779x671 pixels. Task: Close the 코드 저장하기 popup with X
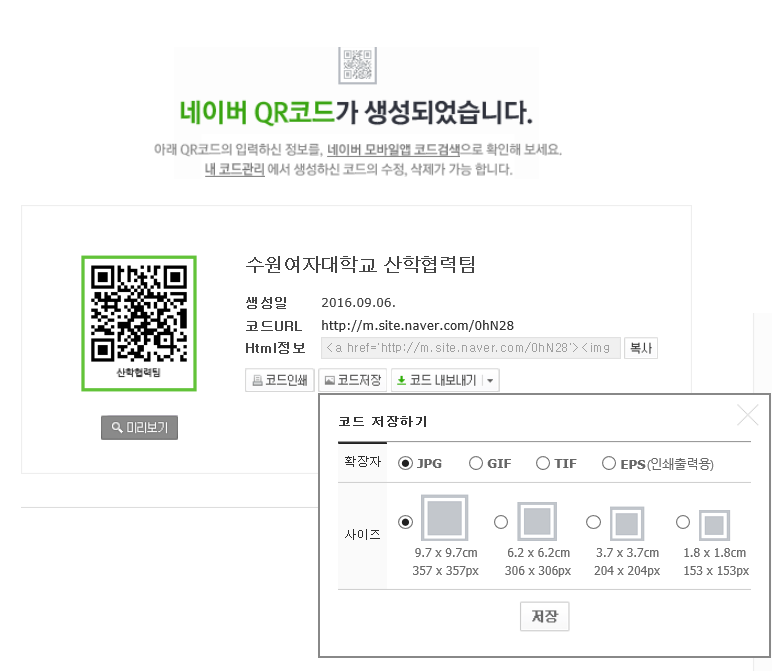point(747,416)
